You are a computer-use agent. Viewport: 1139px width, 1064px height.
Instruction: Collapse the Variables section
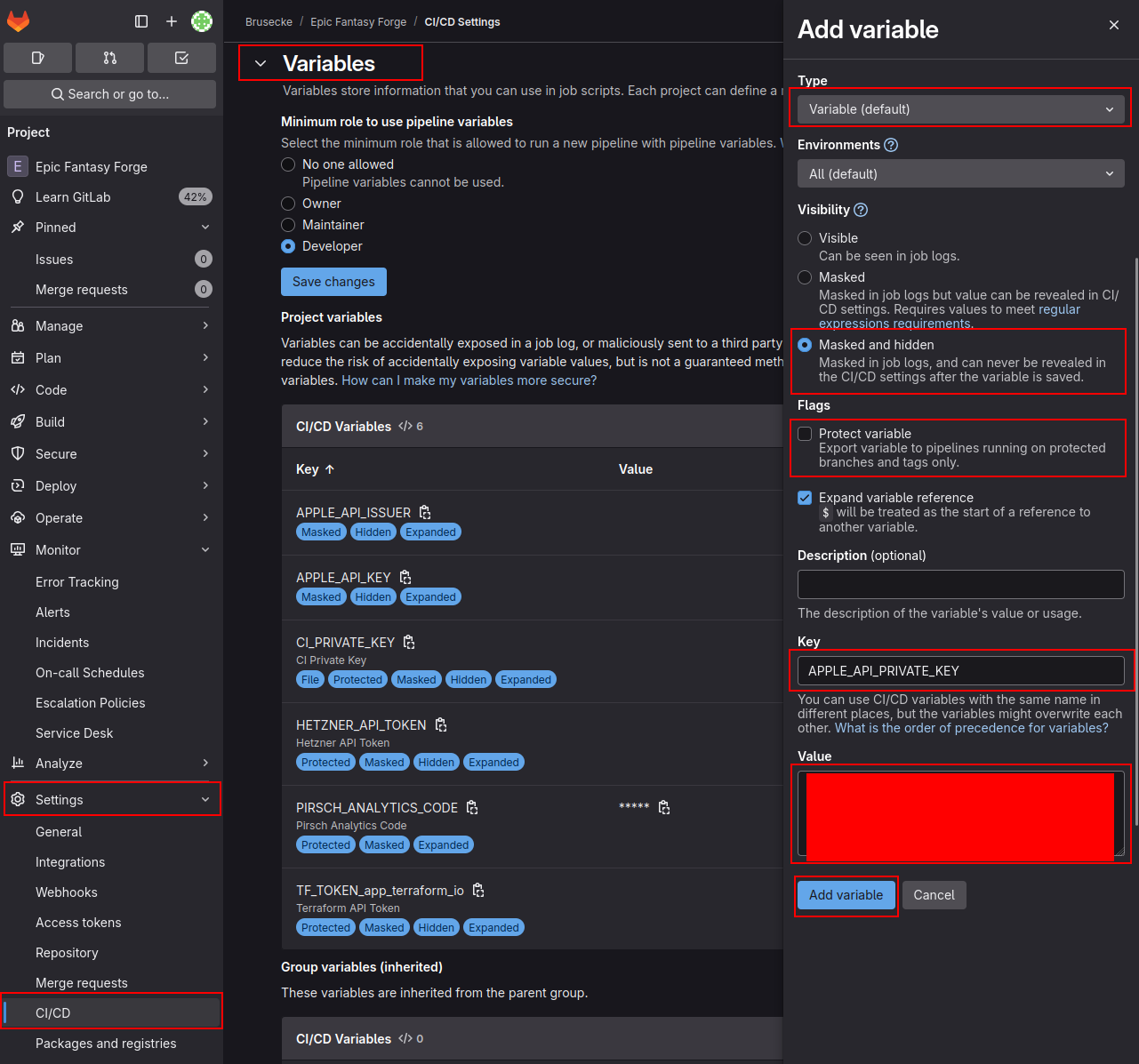click(261, 63)
